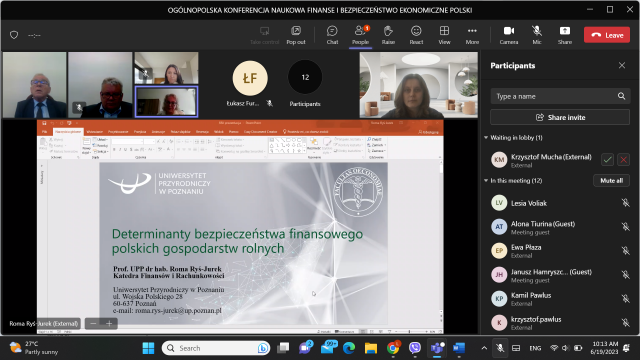640x360 pixels.
Task: Click the tray muted microphone icon
Action: tap(500, 348)
